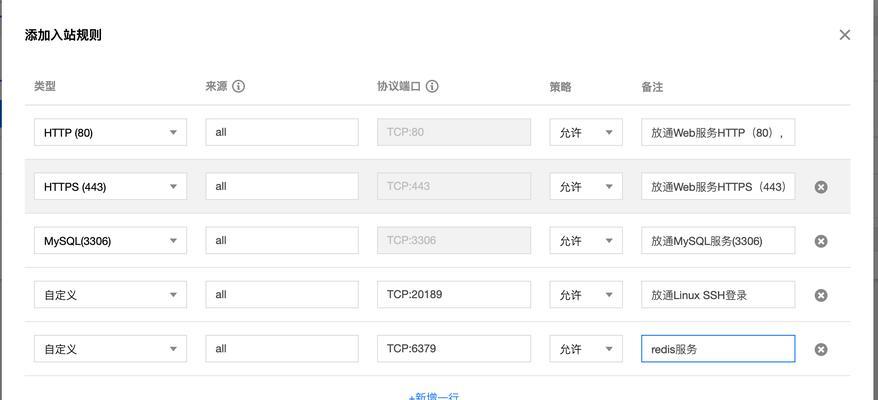Open the HTTPS (443) type dropdown
Image resolution: width=878 pixels, height=400 pixels.
tap(110, 187)
